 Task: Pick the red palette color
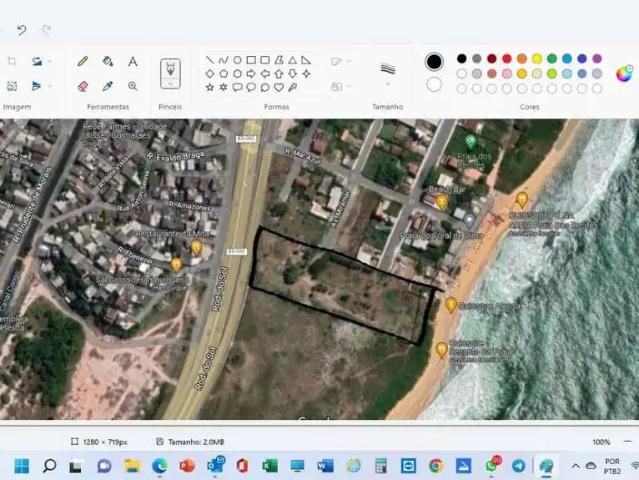click(507, 59)
